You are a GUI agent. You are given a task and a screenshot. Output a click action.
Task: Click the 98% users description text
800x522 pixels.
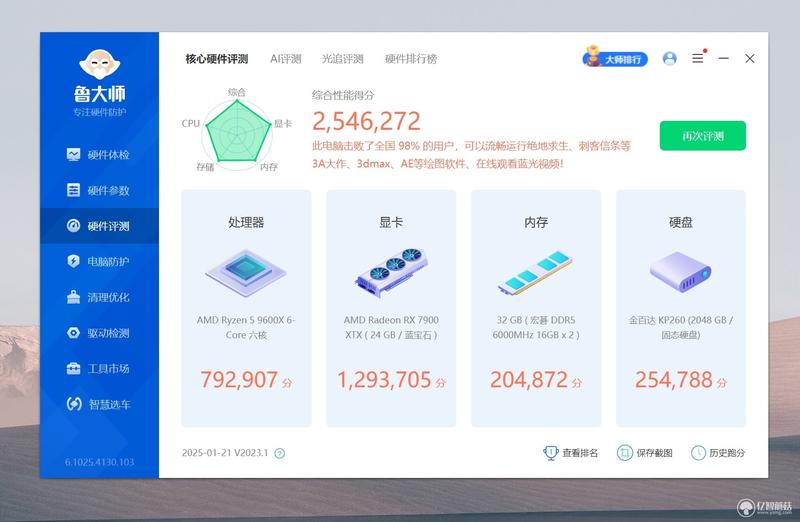(x=471, y=155)
